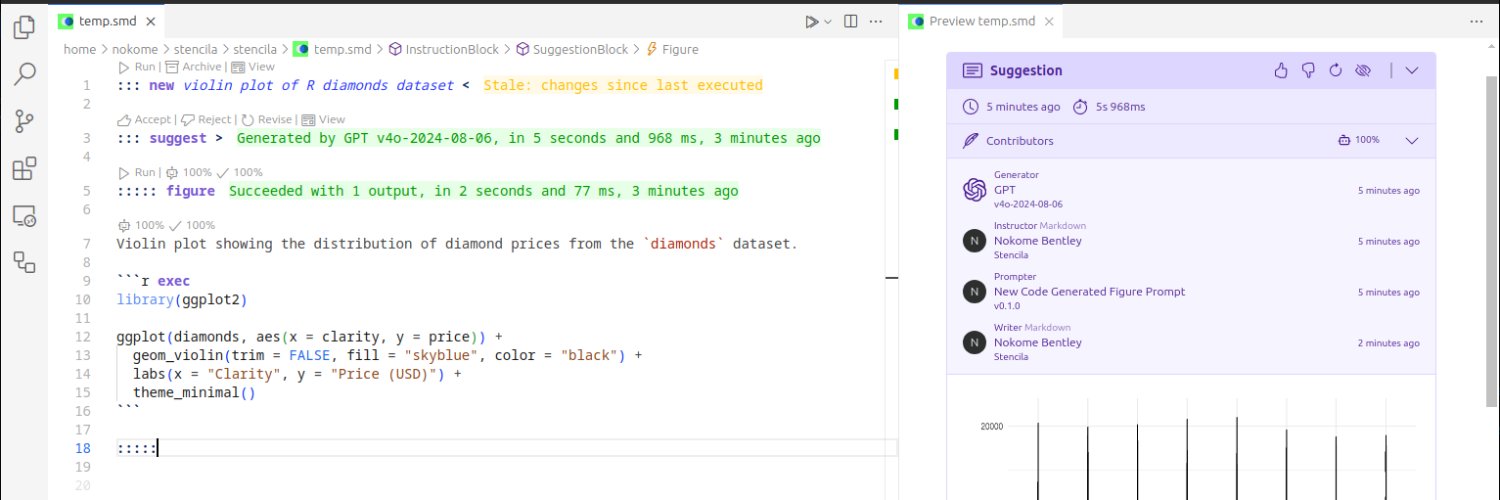Click the 'Generated by GPT v4o-2024-08-06' status
The width and height of the screenshot is (1500, 500).
point(528,138)
